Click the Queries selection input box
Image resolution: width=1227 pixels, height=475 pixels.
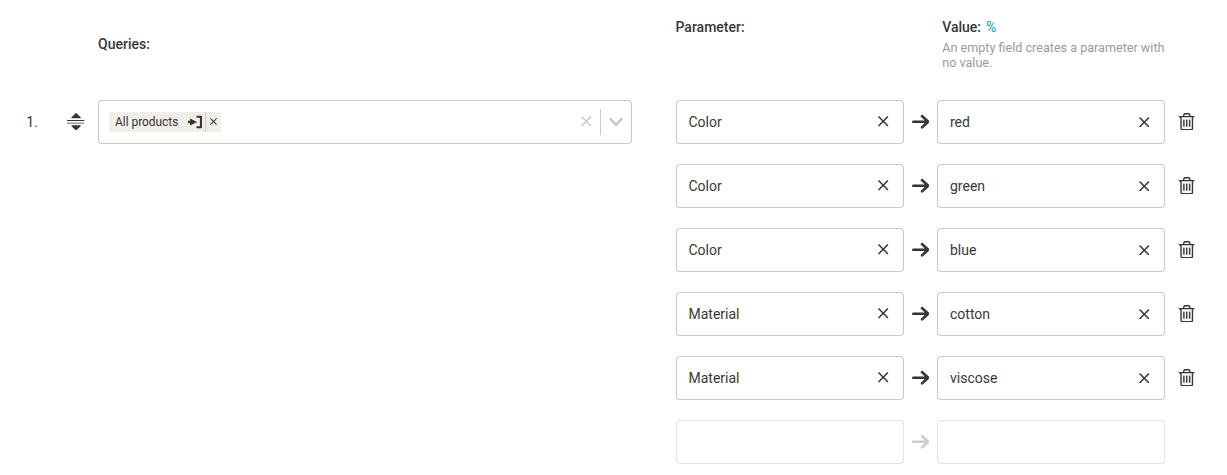[x=400, y=122]
